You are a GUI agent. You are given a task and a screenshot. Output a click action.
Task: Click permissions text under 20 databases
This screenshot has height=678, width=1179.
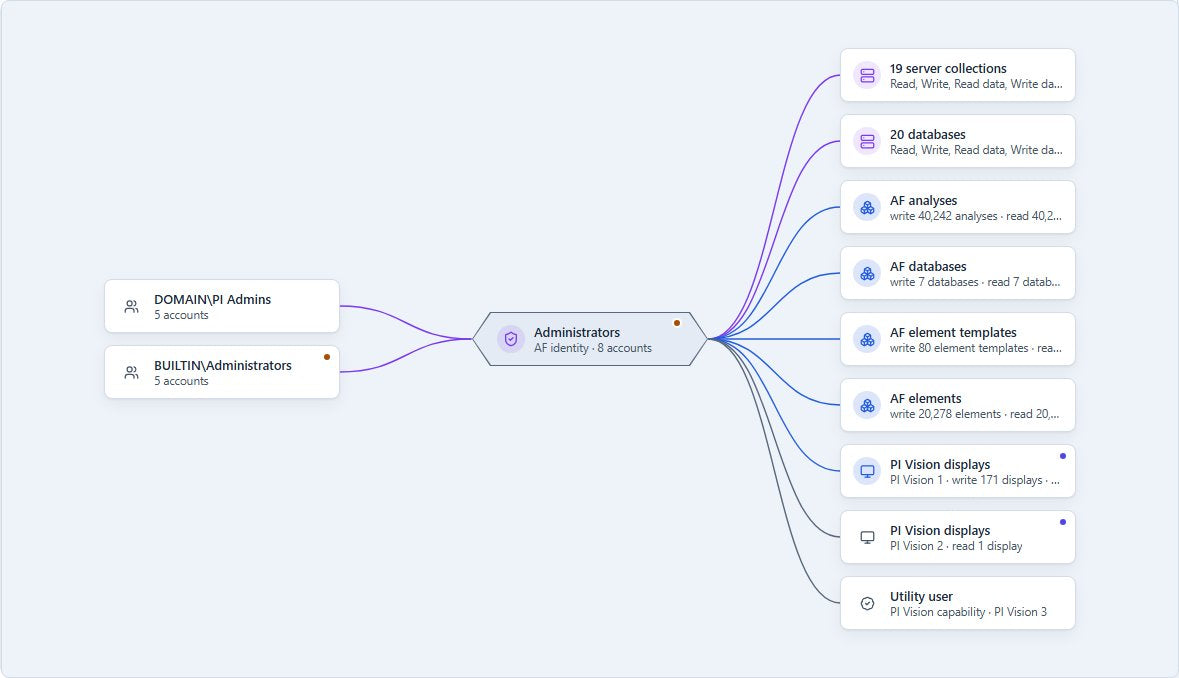click(x=976, y=150)
